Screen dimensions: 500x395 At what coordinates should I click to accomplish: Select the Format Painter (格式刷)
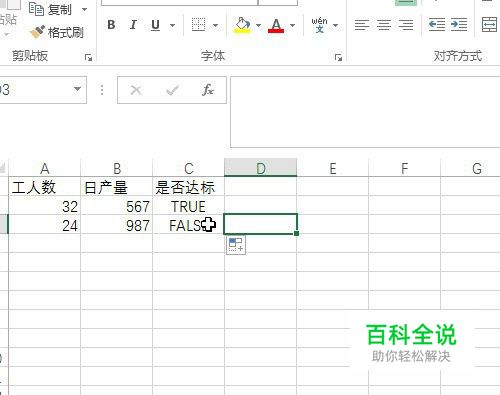pos(56,32)
